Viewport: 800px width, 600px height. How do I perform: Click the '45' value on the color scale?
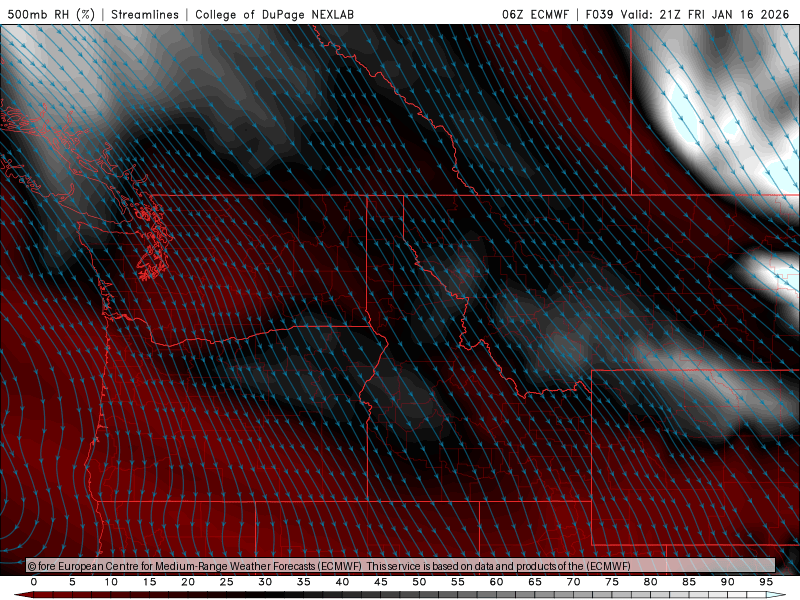pyautogui.click(x=381, y=582)
